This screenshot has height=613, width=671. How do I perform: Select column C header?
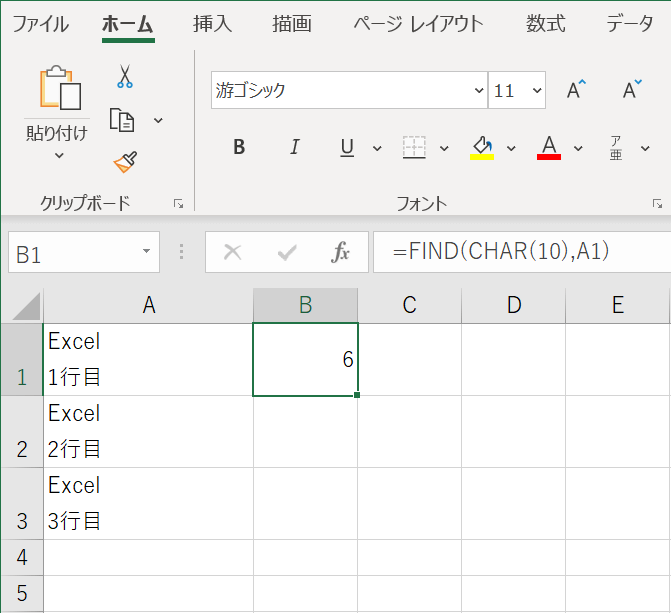(410, 306)
